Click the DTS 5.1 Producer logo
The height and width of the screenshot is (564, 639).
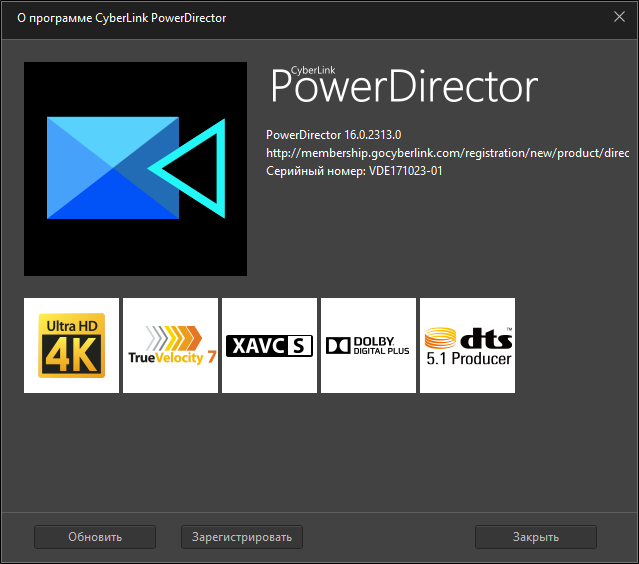click(x=467, y=346)
